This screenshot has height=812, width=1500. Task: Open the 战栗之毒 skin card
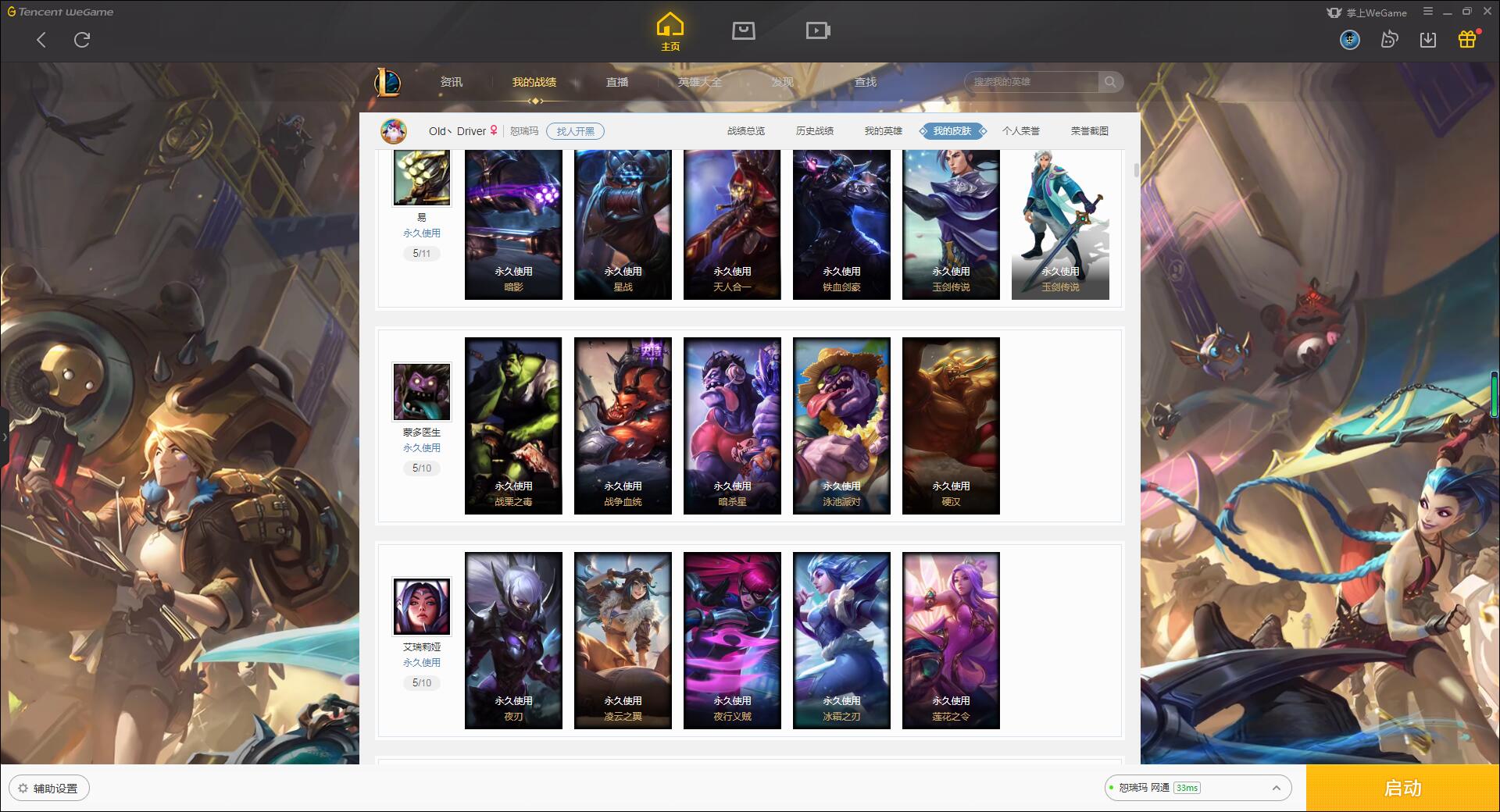point(513,426)
